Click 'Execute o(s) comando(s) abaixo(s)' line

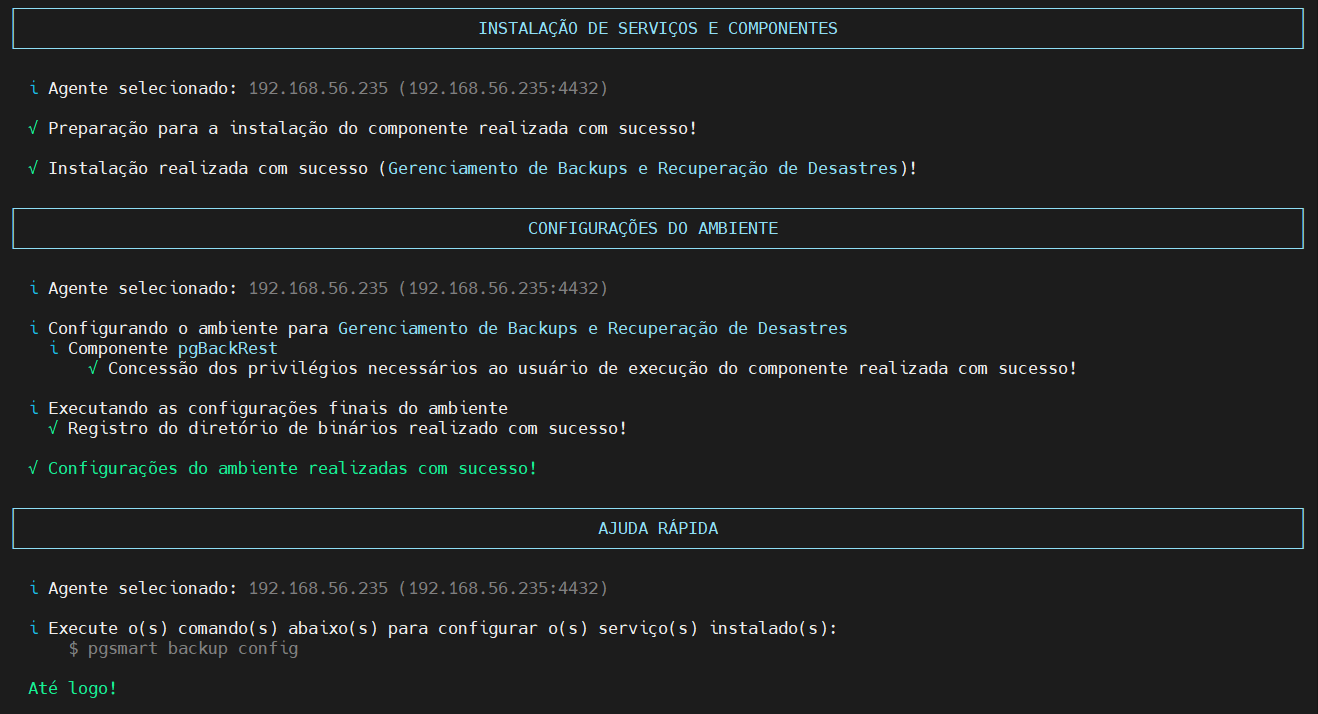point(433,628)
